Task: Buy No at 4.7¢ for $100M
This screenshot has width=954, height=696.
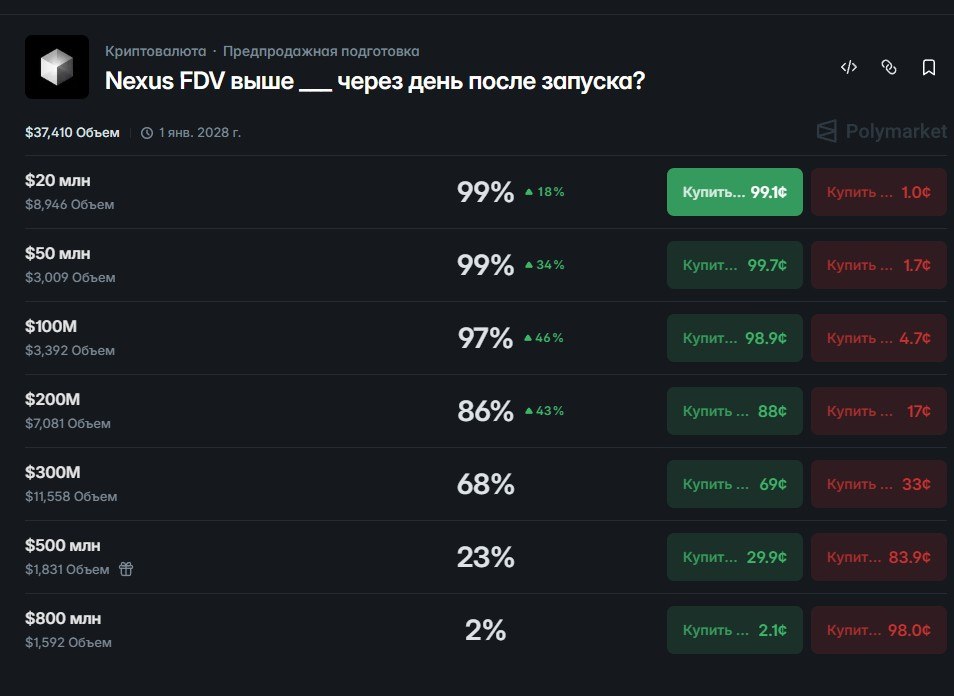Action: tap(879, 338)
